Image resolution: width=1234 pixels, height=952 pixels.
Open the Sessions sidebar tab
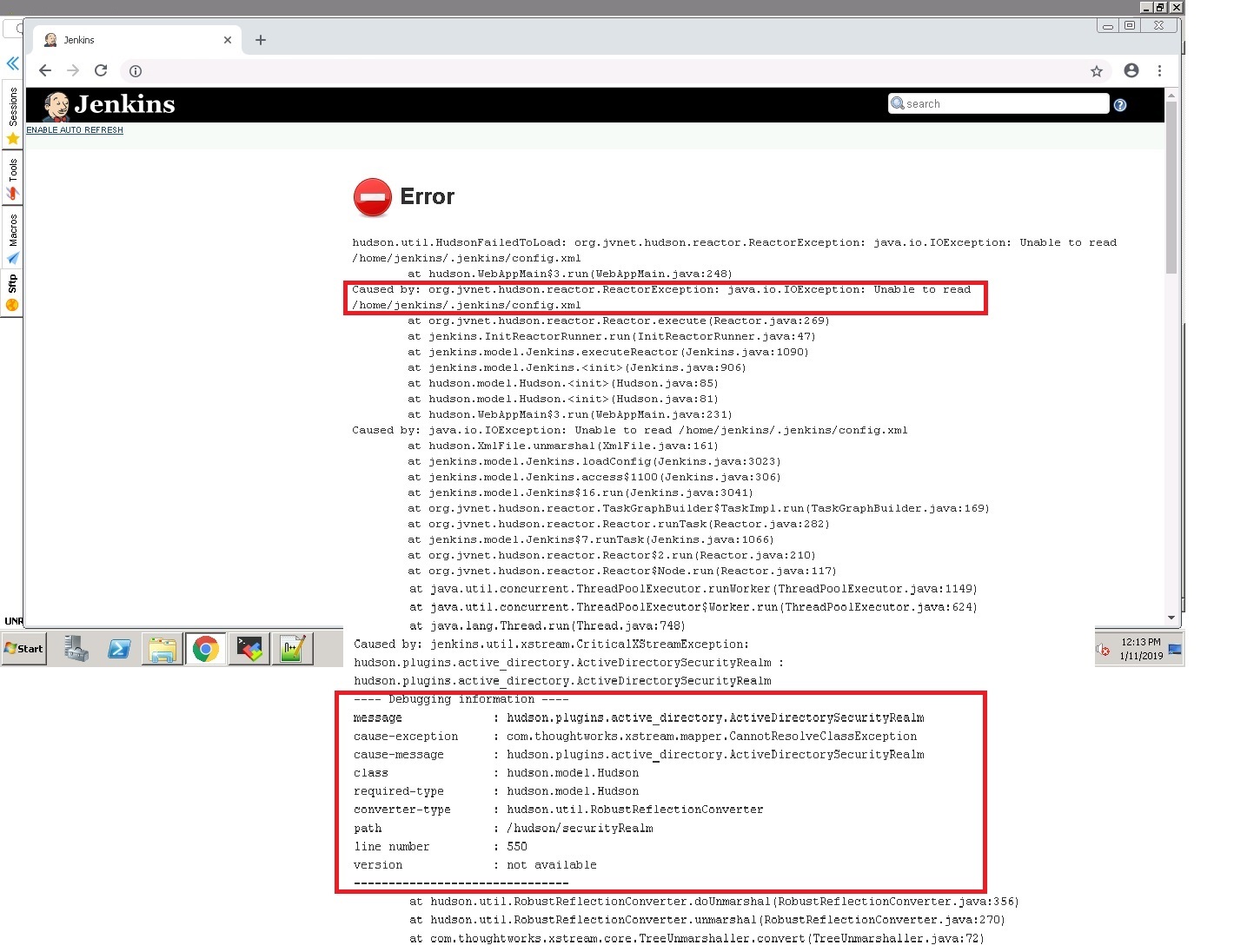pos(12,116)
